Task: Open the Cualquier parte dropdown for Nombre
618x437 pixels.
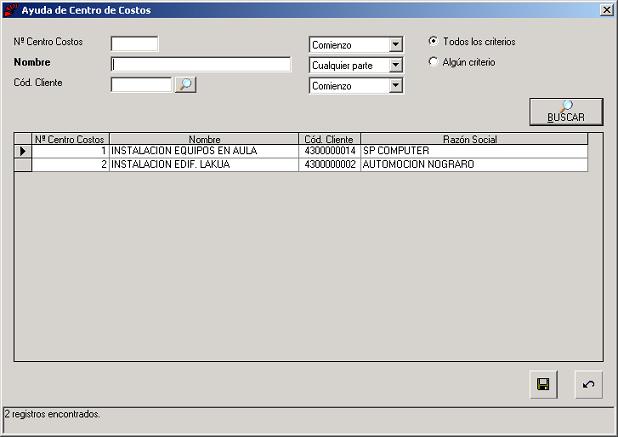Action: tap(395, 65)
